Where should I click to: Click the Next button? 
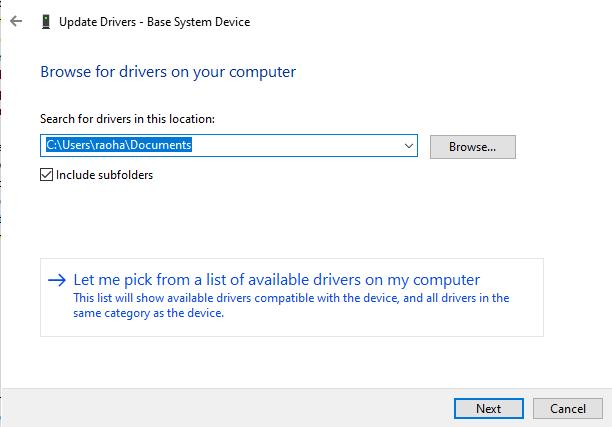coord(488,408)
